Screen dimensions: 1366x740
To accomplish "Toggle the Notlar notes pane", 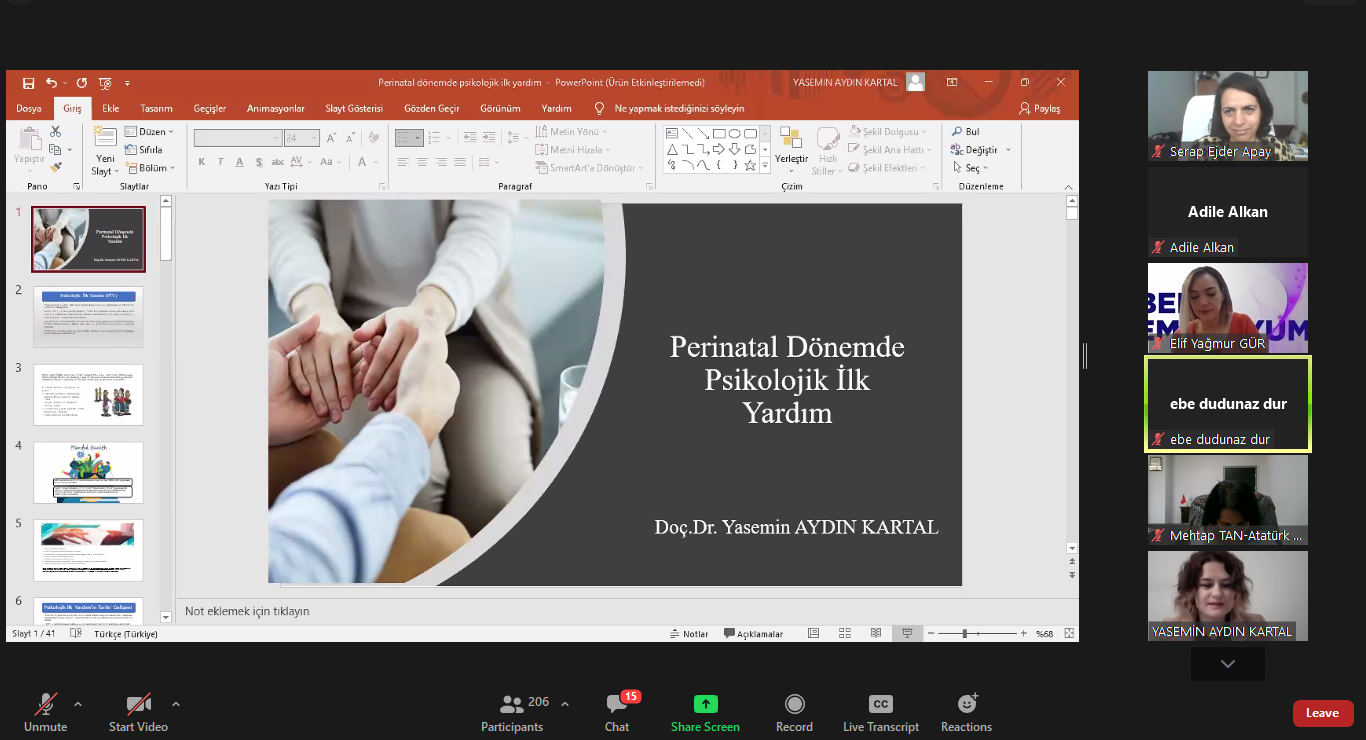I will (689, 634).
